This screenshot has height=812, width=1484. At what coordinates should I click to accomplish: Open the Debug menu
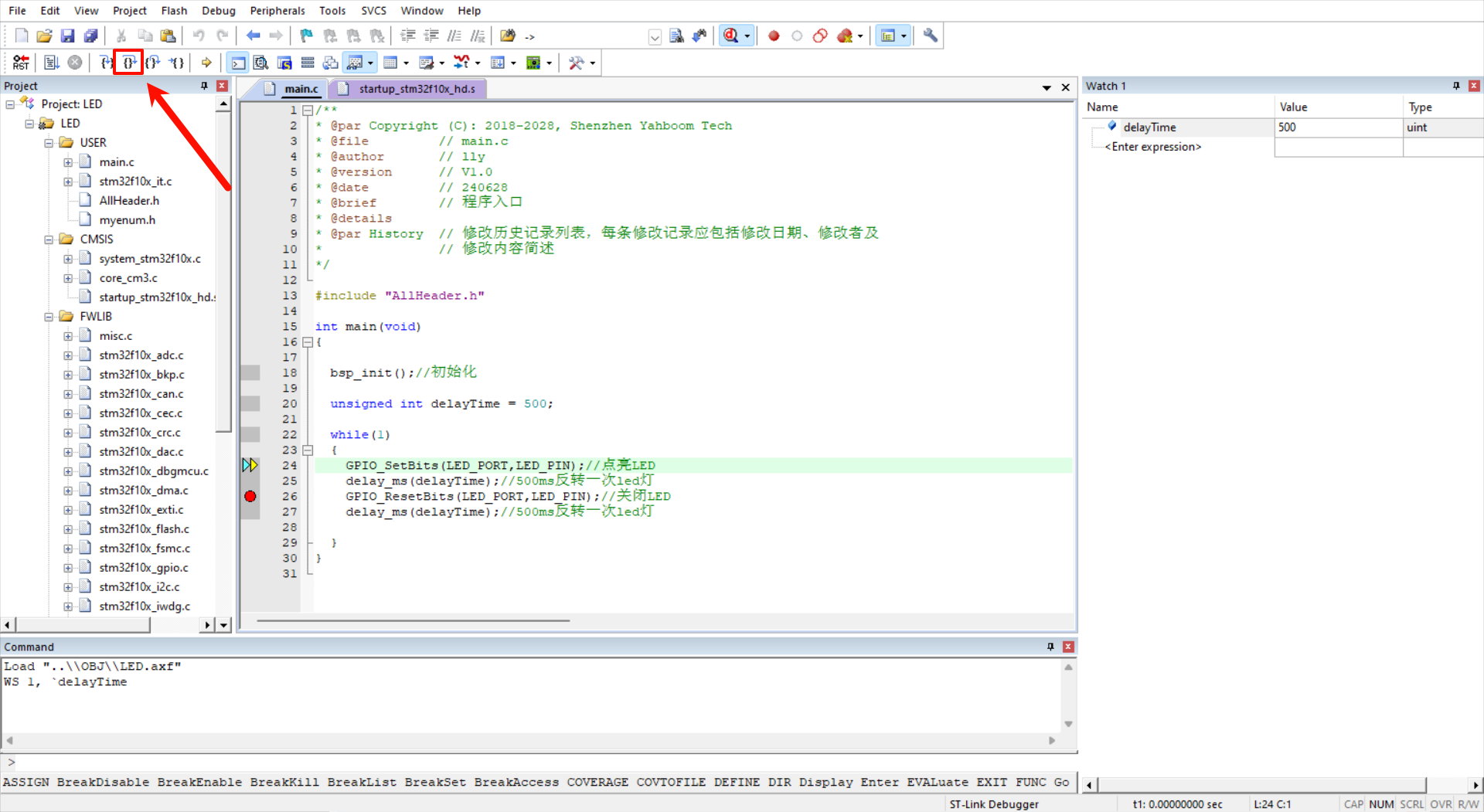(x=219, y=11)
